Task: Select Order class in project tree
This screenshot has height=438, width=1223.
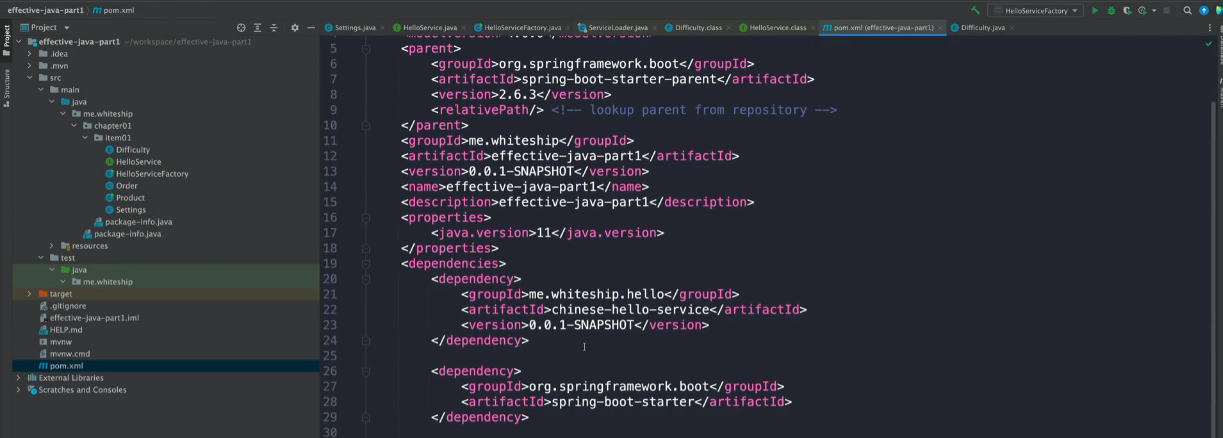Action: [127, 186]
